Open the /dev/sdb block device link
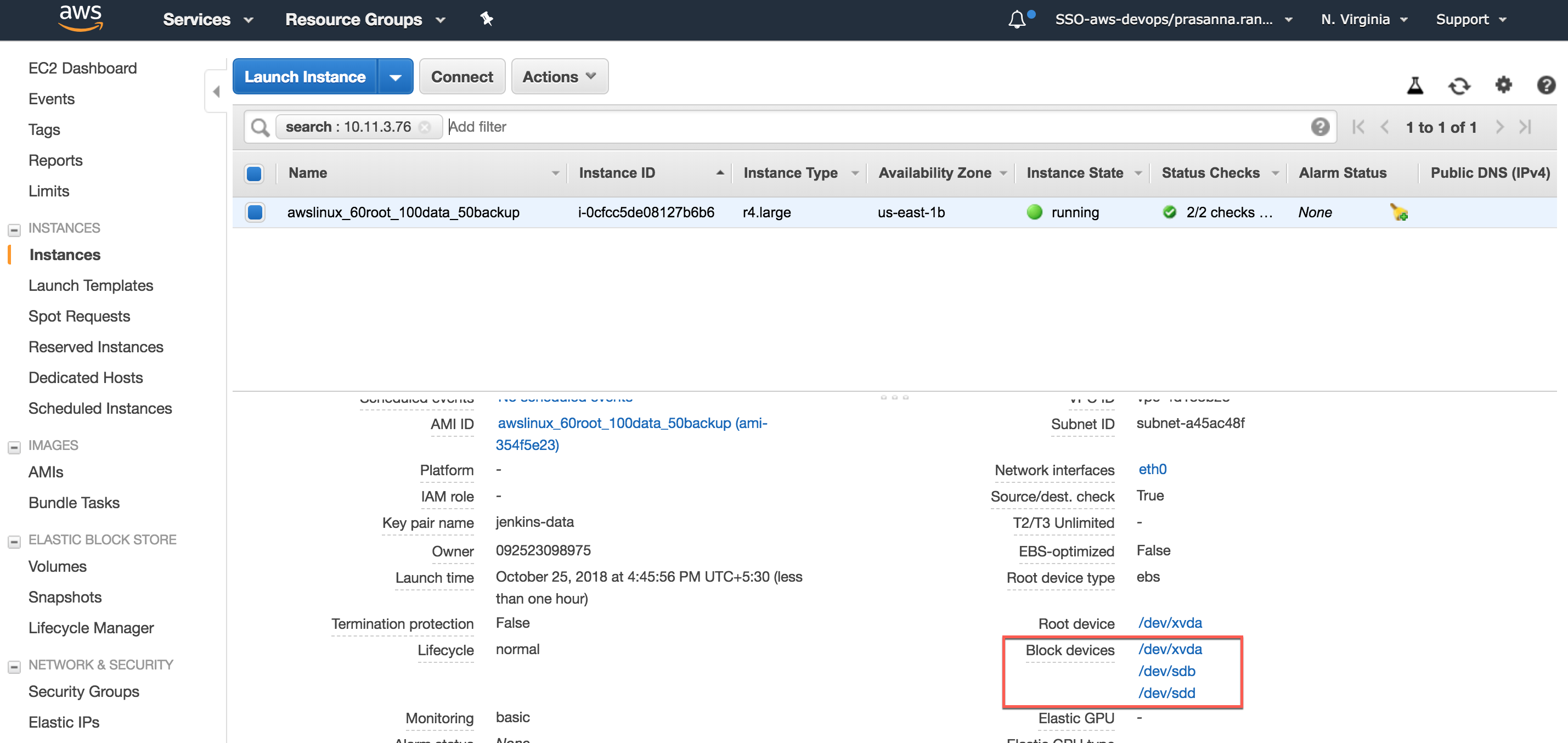1568x743 pixels. 1166,671
